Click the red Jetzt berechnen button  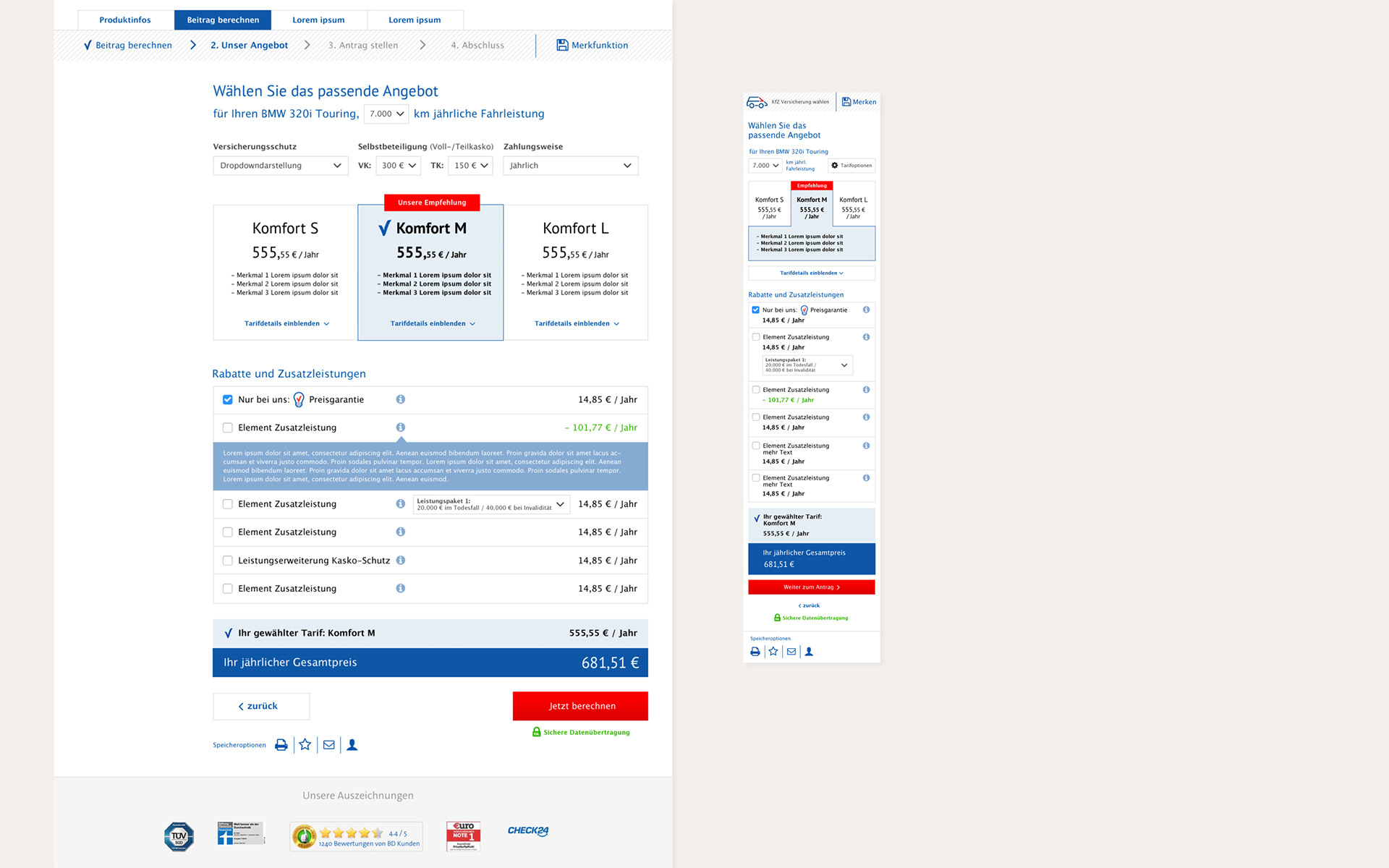pos(580,706)
